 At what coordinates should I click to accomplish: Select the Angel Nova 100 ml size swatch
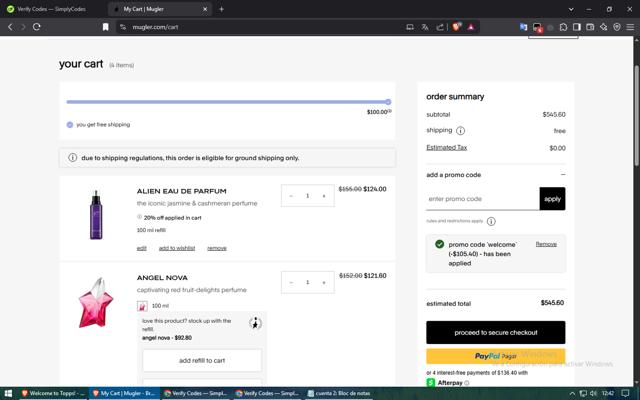click(x=142, y=306)
